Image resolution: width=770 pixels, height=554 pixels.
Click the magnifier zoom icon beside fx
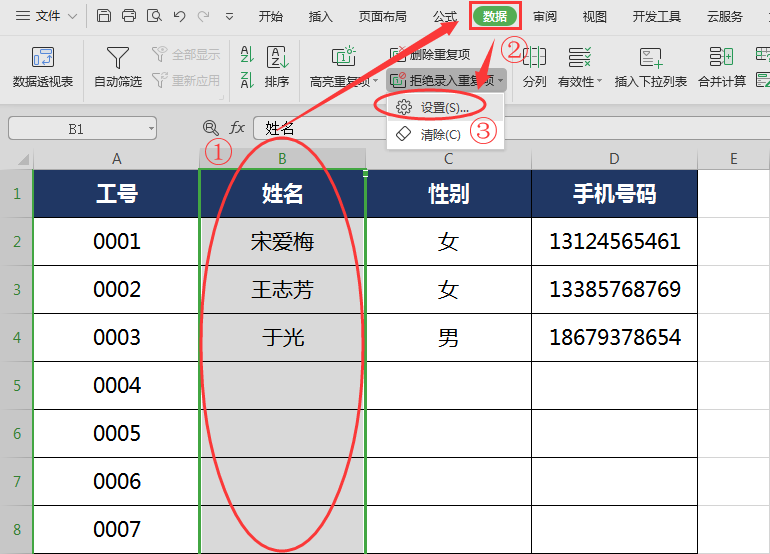pos(211,128)
